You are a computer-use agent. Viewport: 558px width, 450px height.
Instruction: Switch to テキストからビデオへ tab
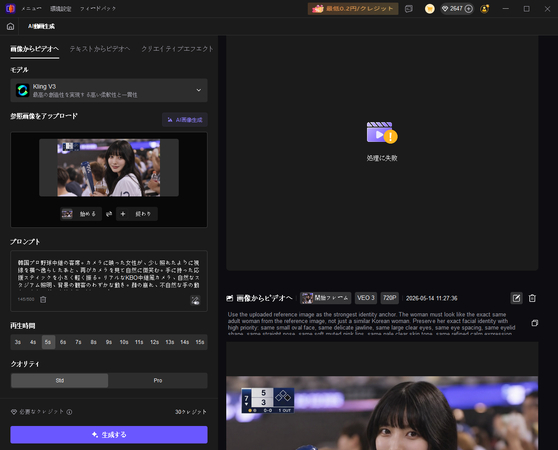click(x=100, y=49)
